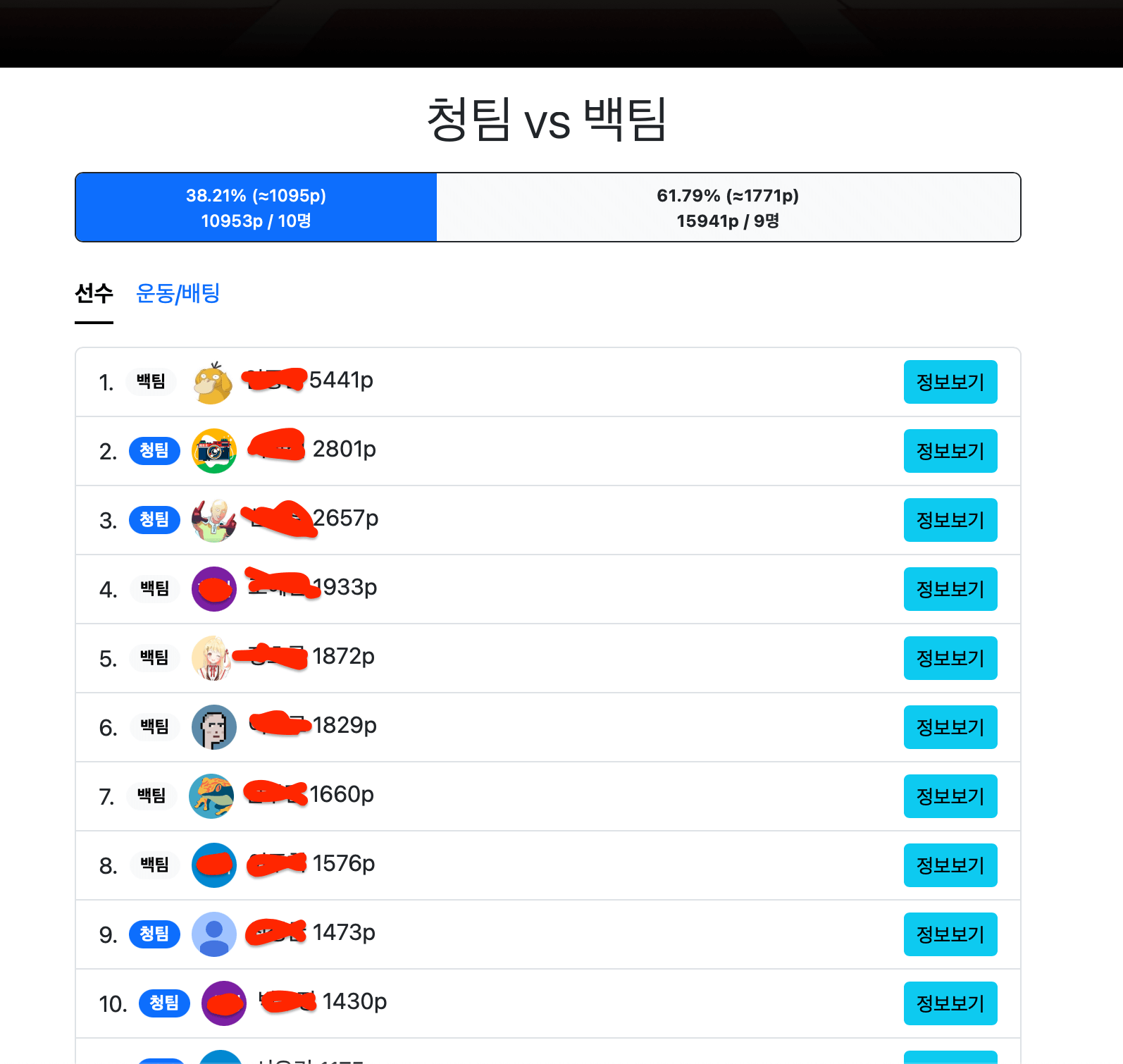The image size is (1123, 1064).
Task: Open 정보보기 for the 2801p player
Action: 950,451
